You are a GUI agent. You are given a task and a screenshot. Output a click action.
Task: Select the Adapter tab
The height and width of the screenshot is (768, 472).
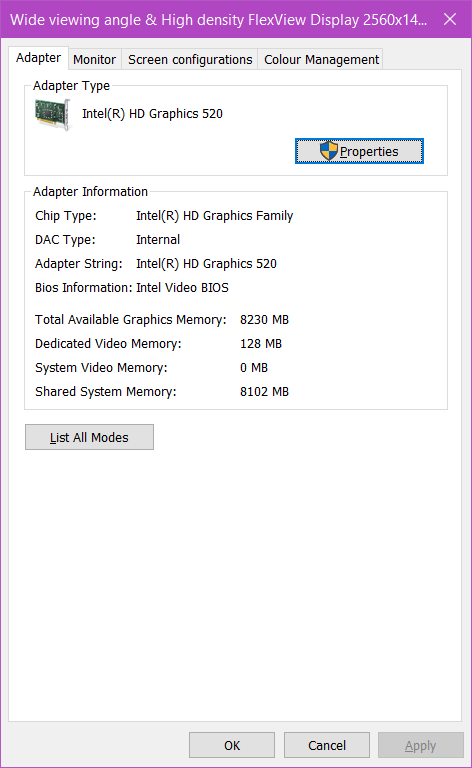(x=39, y=58)
